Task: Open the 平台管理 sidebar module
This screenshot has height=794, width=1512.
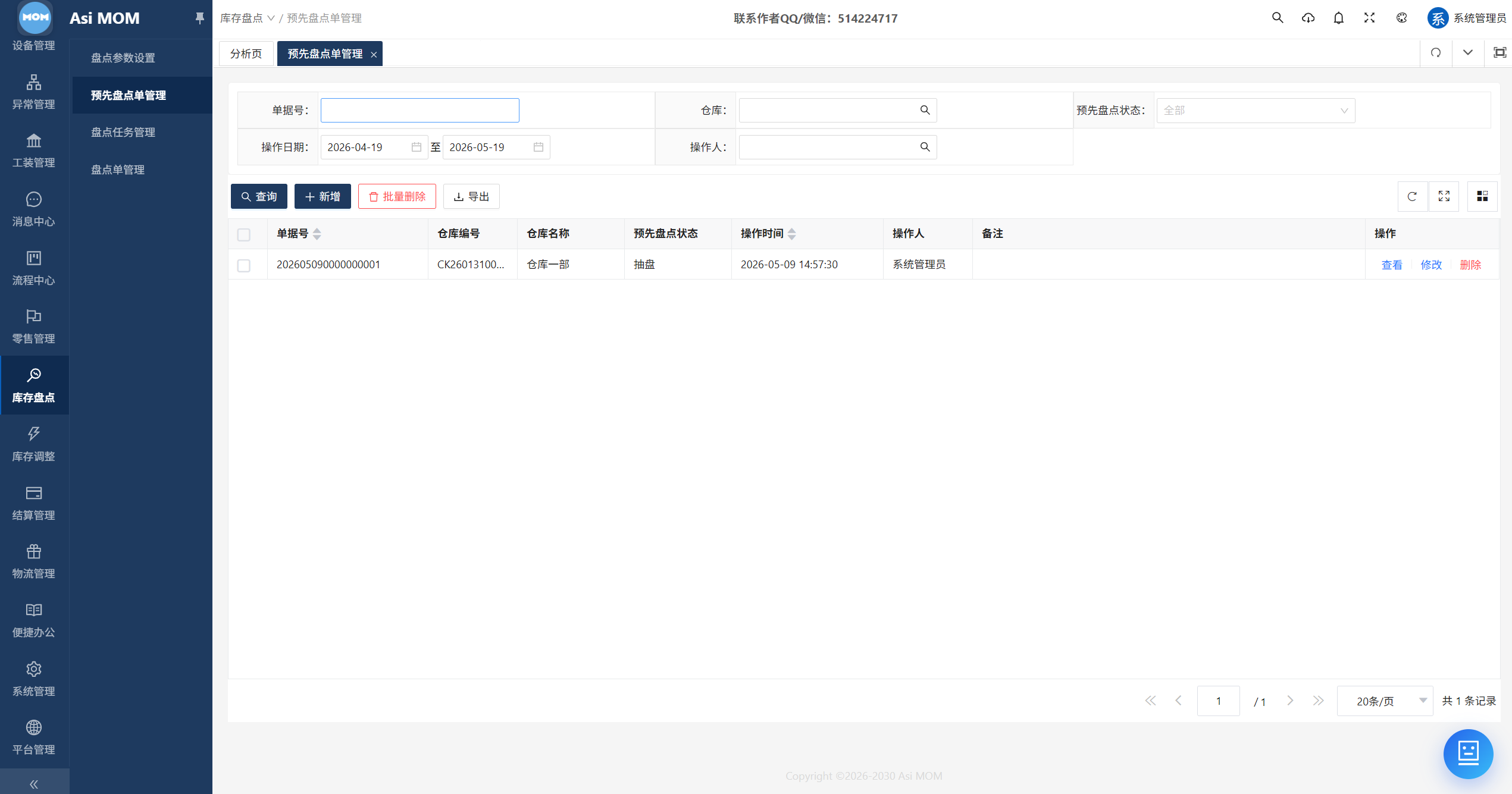Action: click(34, 737)
